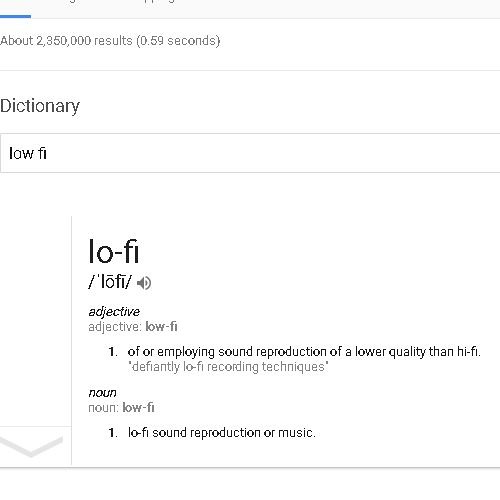This screenshot has width=500, height=500.
Task: Click bold "low-fi" variant after "noun:"
Action: (138, 408)
